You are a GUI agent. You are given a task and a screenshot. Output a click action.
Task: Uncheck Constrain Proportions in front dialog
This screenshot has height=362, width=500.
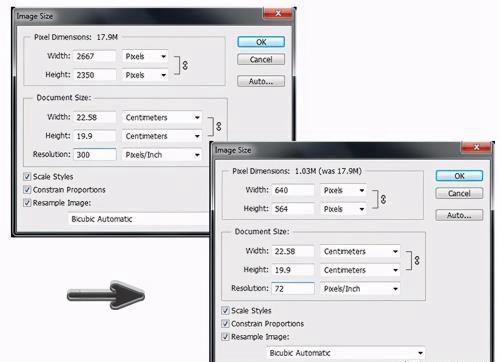pos(225,324)
